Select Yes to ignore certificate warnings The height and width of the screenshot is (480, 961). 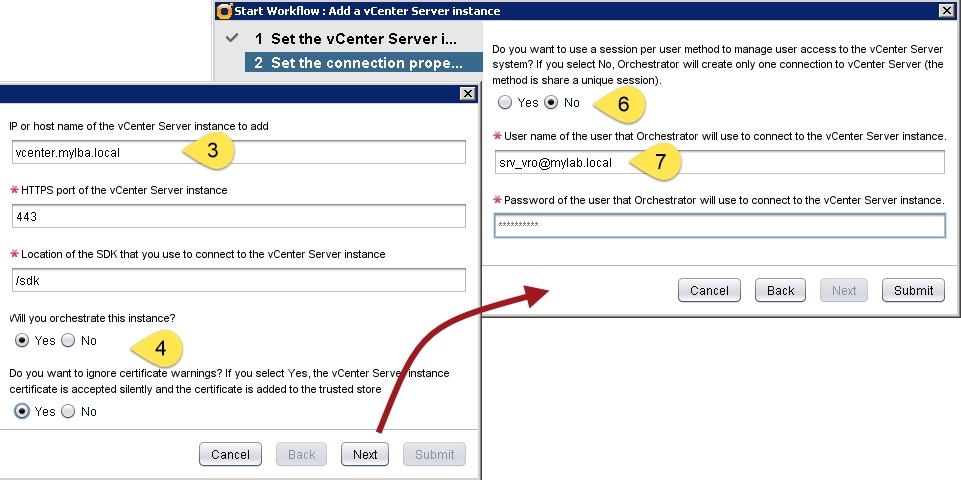tap(22, 411)
